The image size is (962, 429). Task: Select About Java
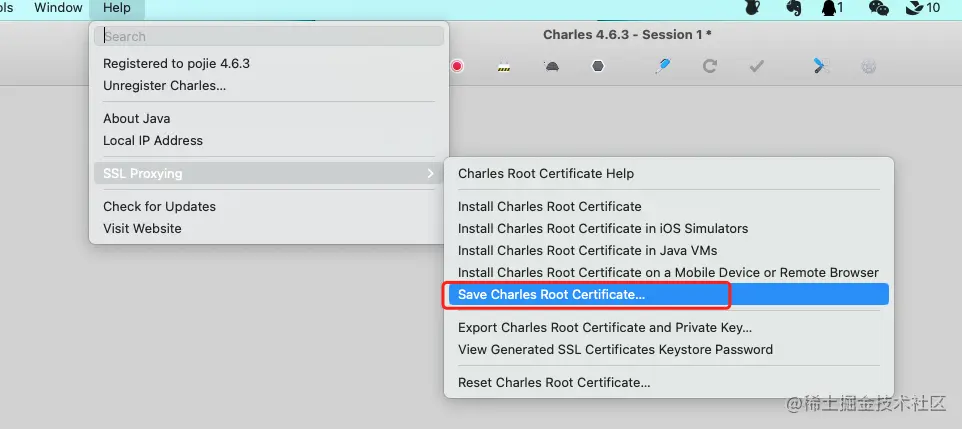[269, 118]
